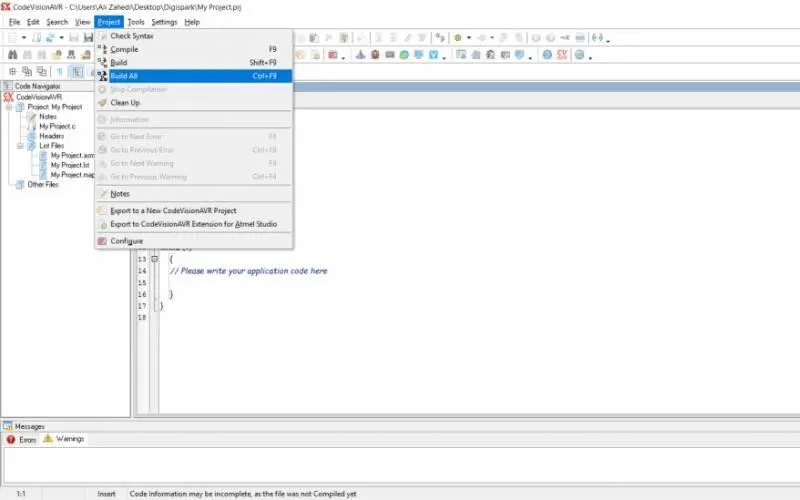Click the blue globe icon in toolbar

pyautogui.click(x=547, y=55)
